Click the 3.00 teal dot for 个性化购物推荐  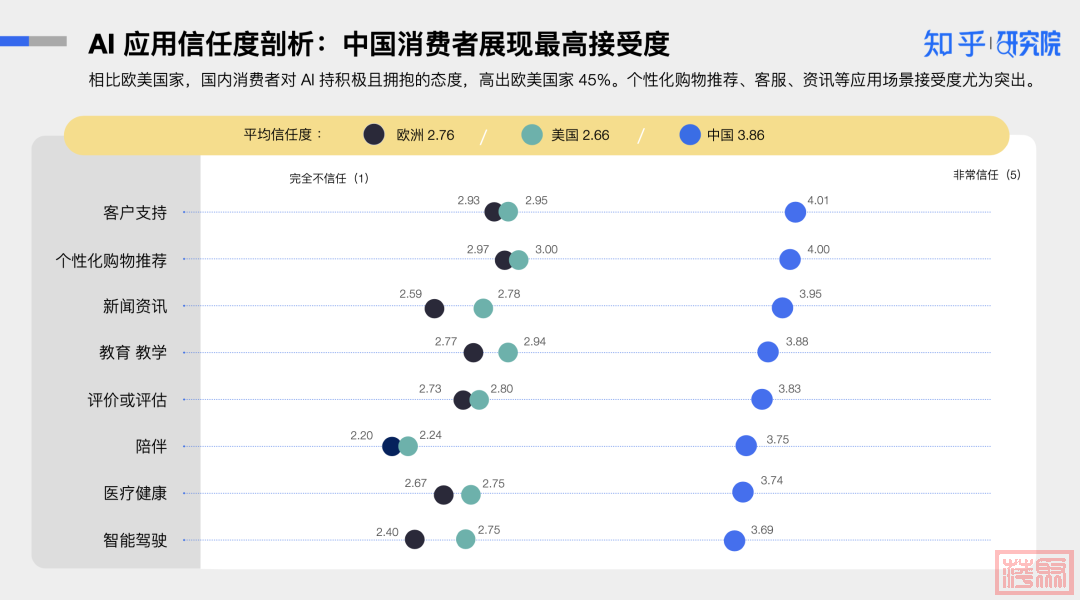[x=519, y=260]
